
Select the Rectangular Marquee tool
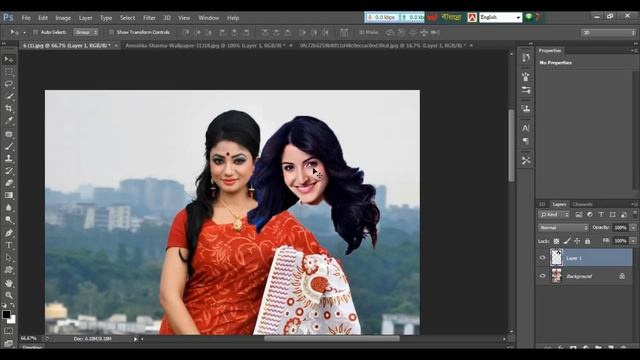click(9, 72)
